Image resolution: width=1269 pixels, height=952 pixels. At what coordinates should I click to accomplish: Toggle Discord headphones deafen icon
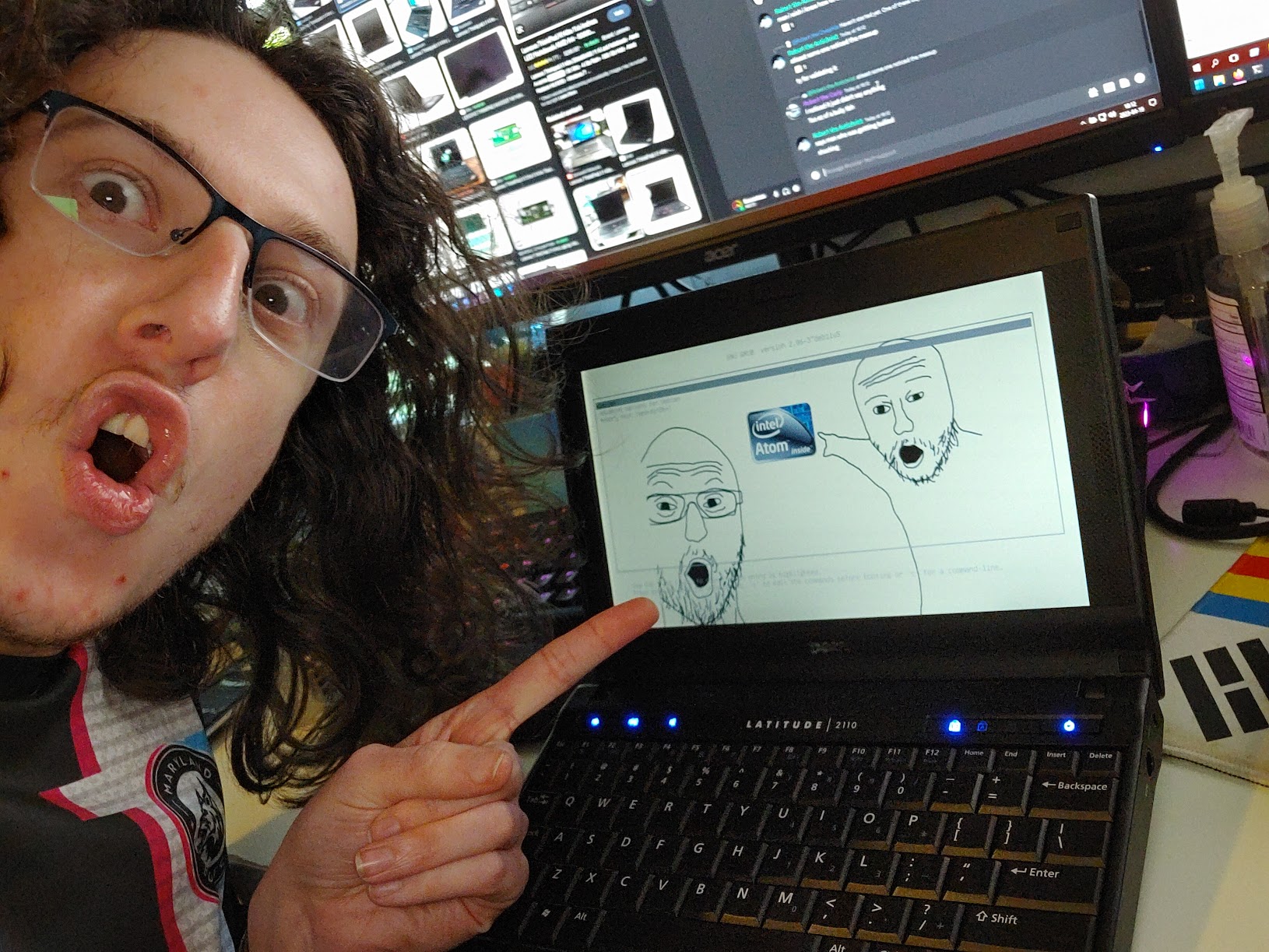pos(786,191)
